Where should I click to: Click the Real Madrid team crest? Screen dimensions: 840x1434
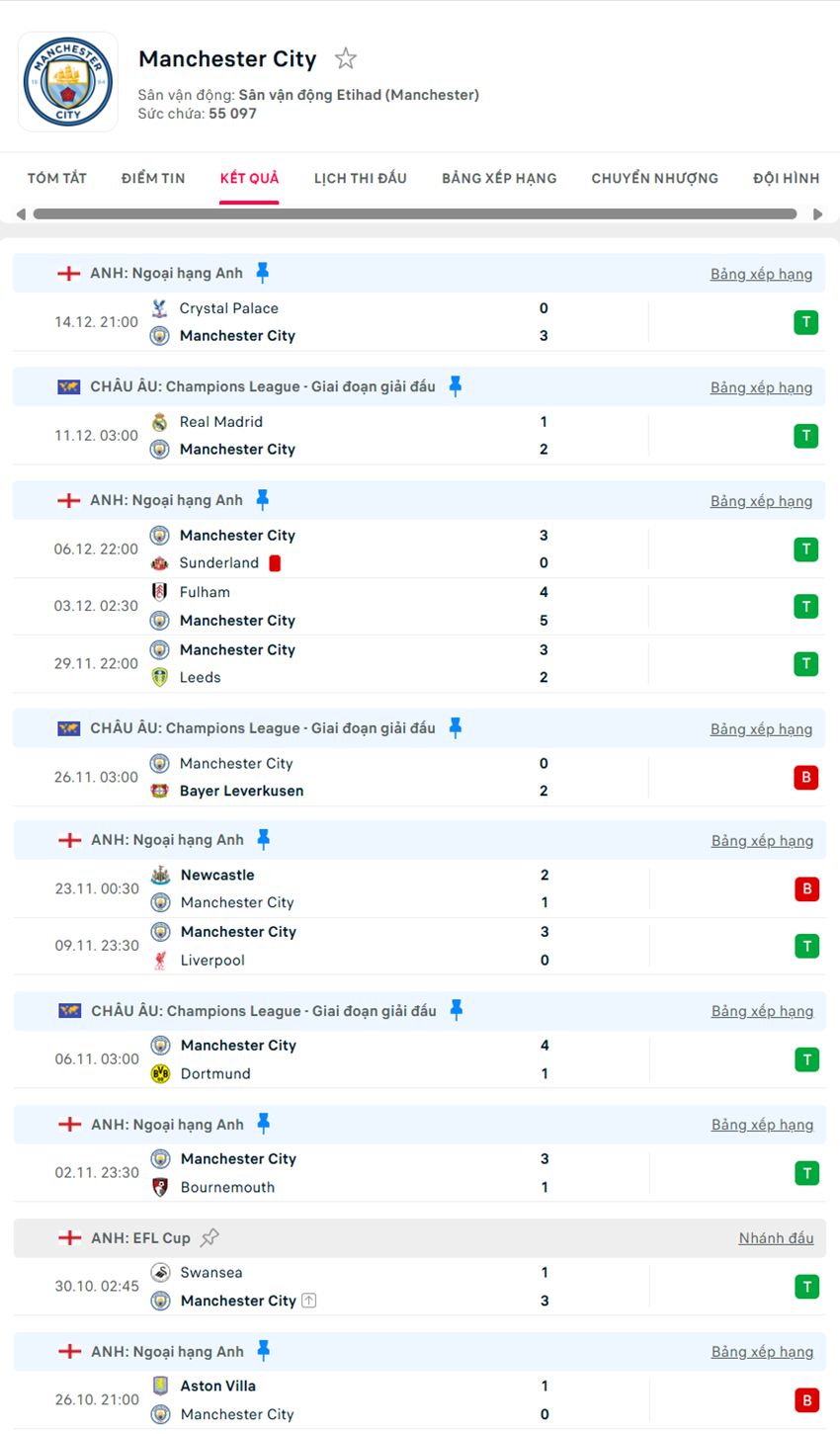click(159, 422)
